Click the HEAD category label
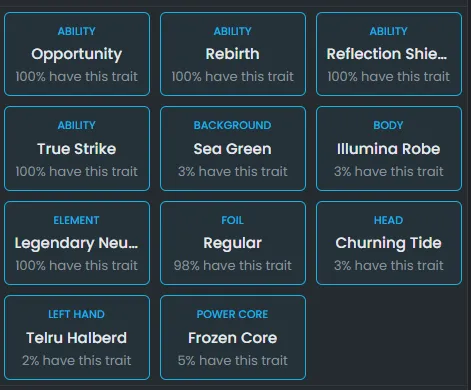 (388, 220)
